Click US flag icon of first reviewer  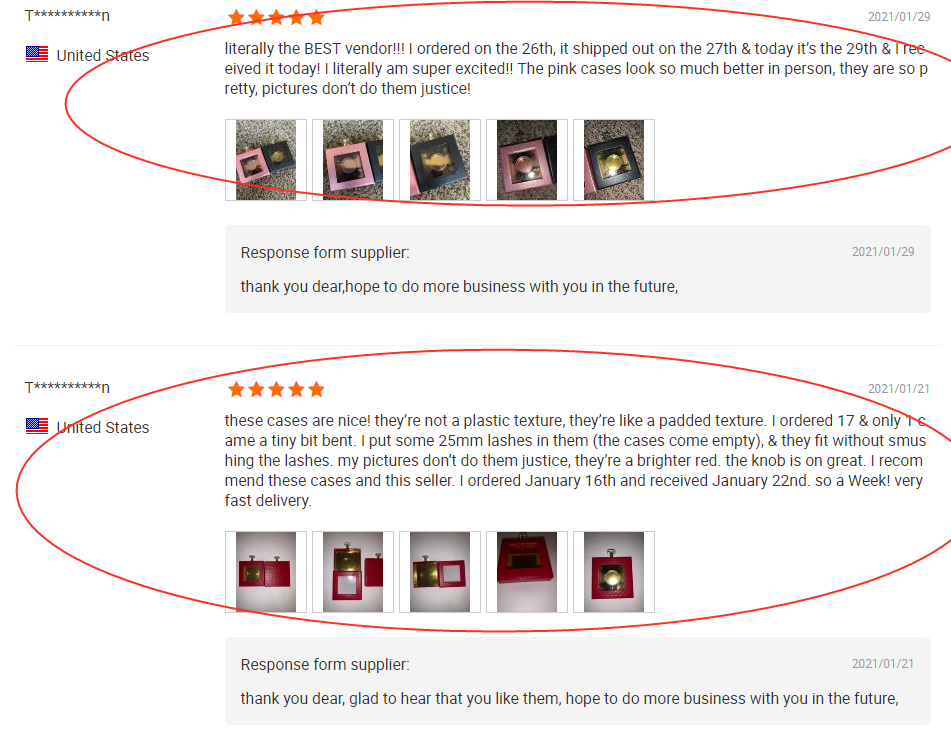tap(37, 55)
